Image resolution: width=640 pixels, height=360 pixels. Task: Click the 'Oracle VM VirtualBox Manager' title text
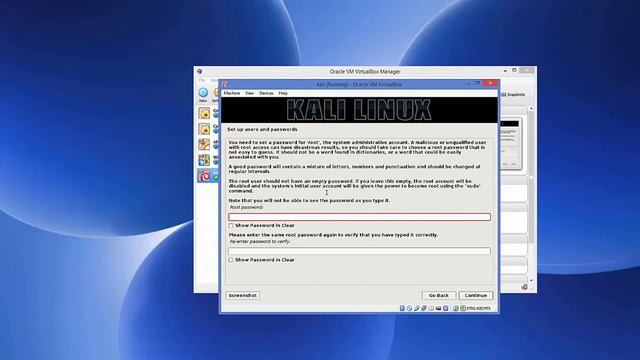(x=365, y=71)
